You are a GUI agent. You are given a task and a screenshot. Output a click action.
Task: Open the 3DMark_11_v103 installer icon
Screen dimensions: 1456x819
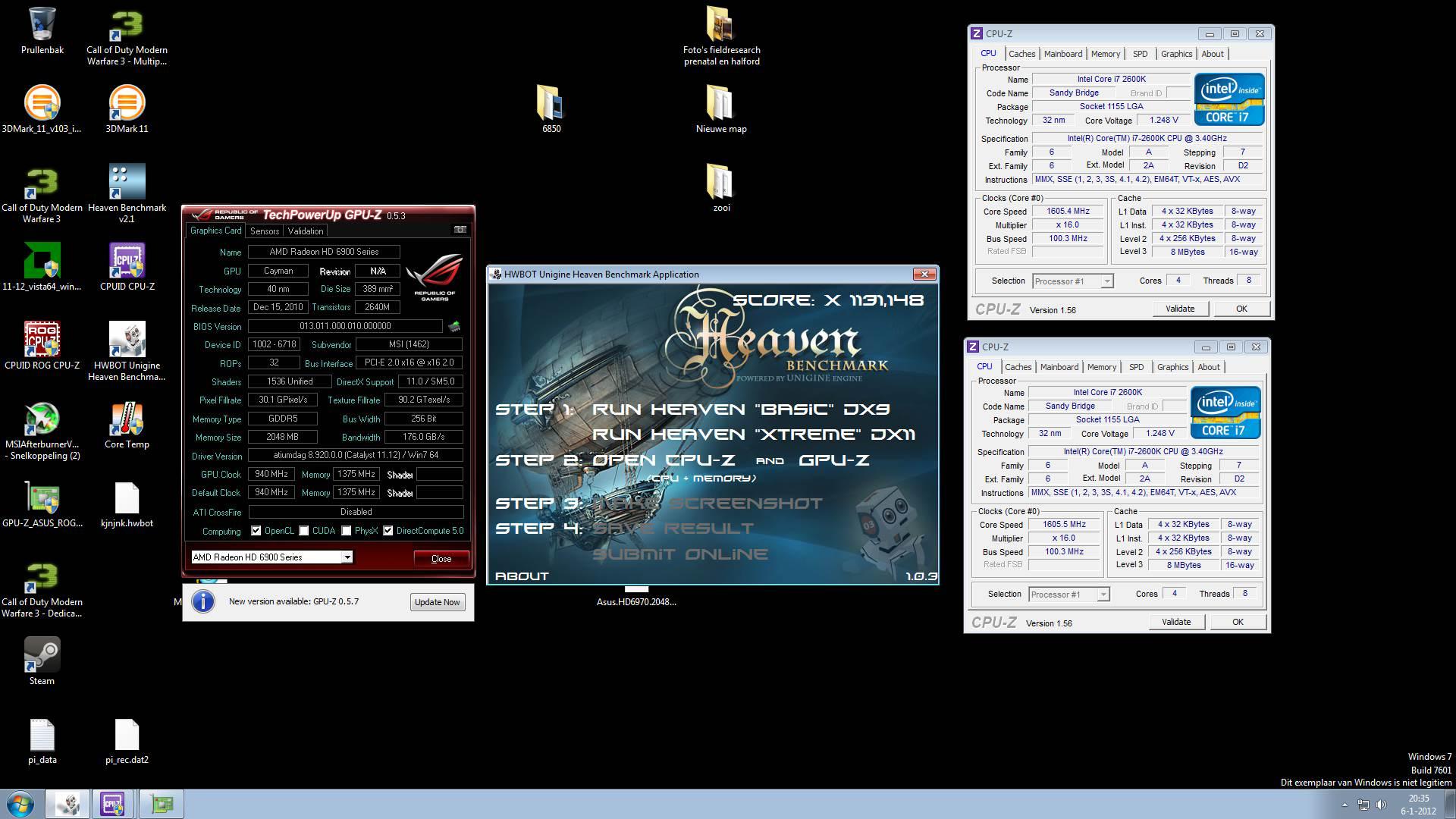point(42,109)
